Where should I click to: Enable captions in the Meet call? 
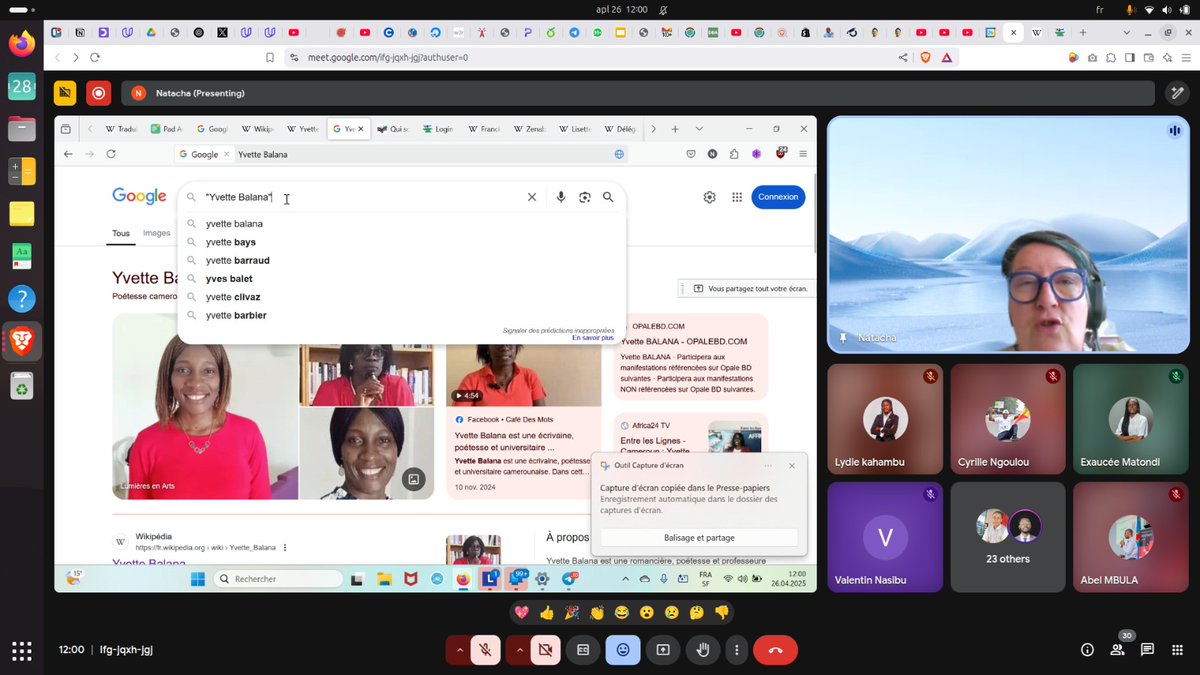(x=582, y=649)
